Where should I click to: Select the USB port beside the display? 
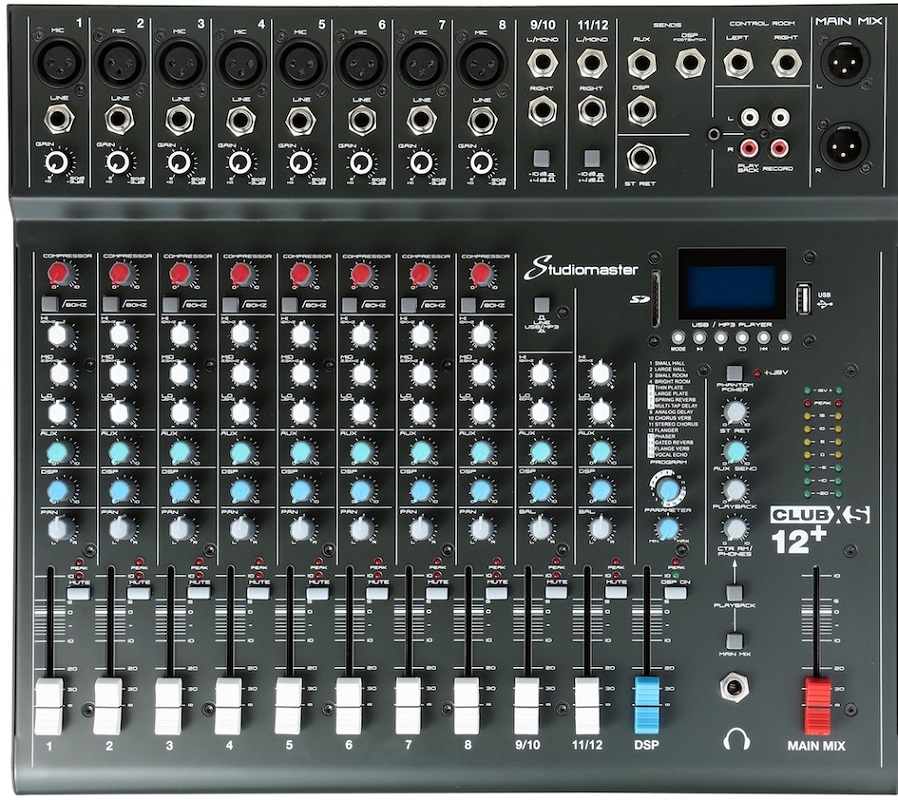point(803,299)
